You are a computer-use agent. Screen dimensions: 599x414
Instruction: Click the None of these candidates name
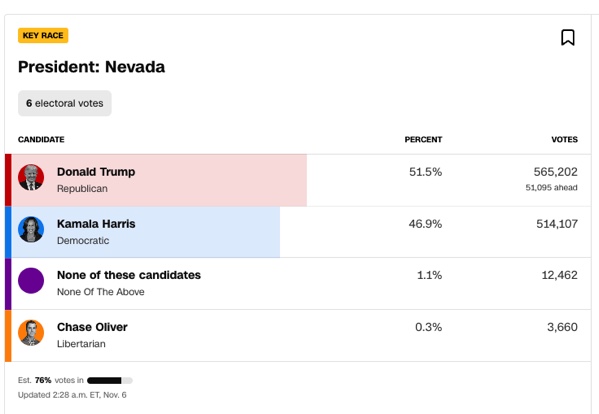pos(129,275)
